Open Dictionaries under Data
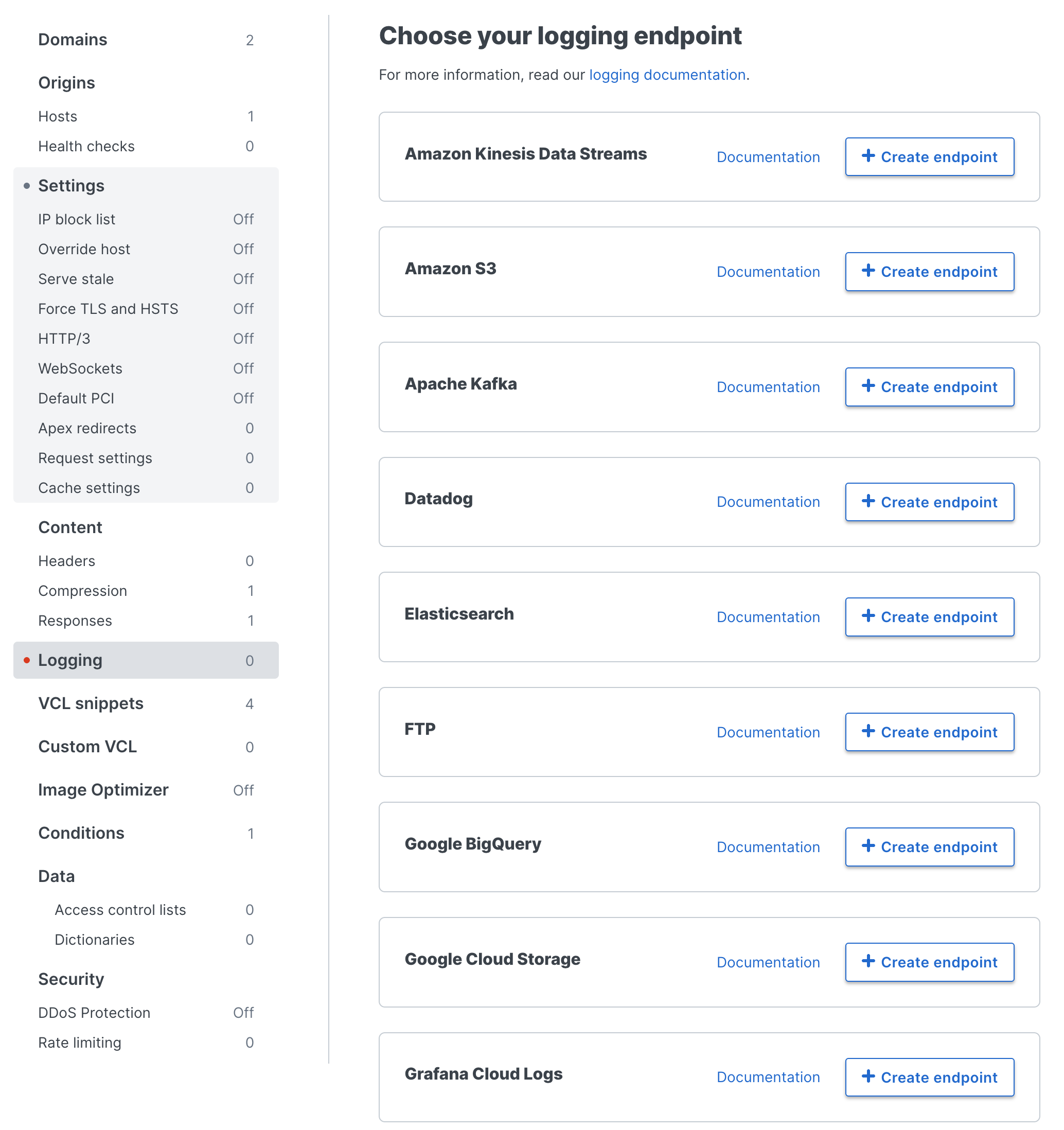The image size is (1064, 1130). [x=94, y=940]
